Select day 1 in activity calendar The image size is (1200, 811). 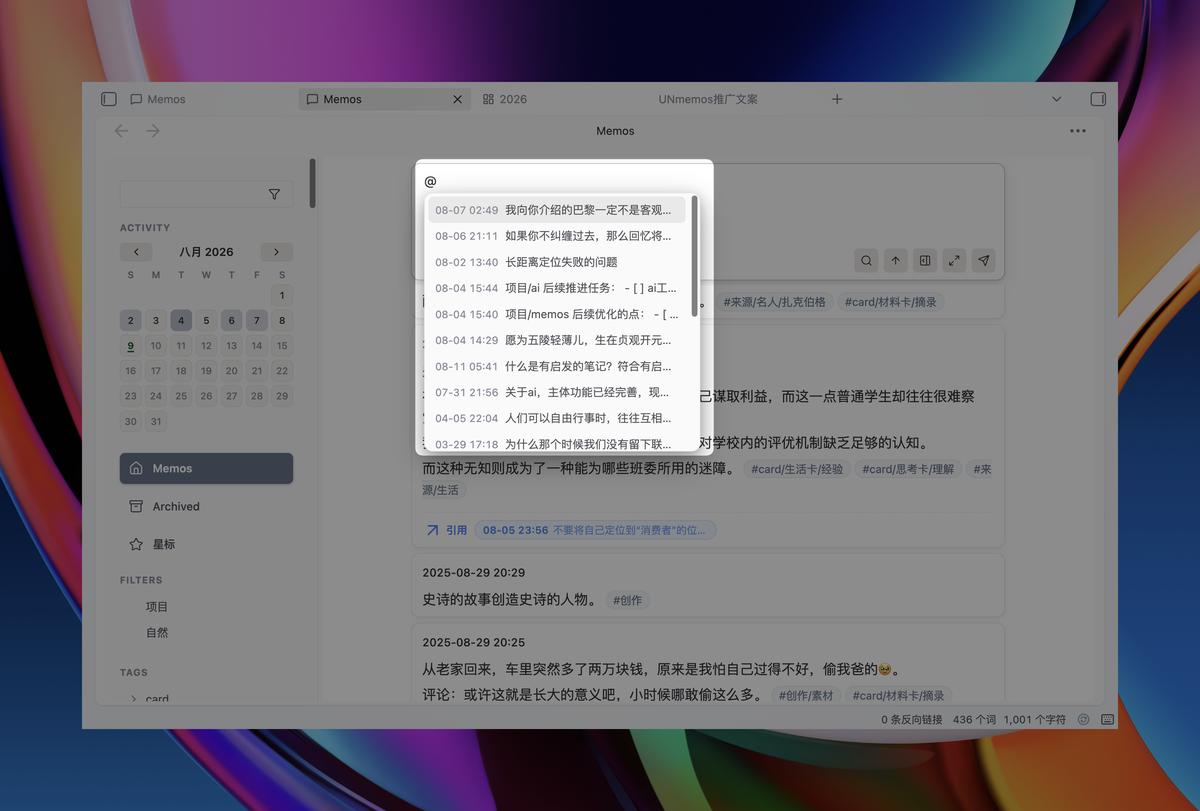pos(282,295)
